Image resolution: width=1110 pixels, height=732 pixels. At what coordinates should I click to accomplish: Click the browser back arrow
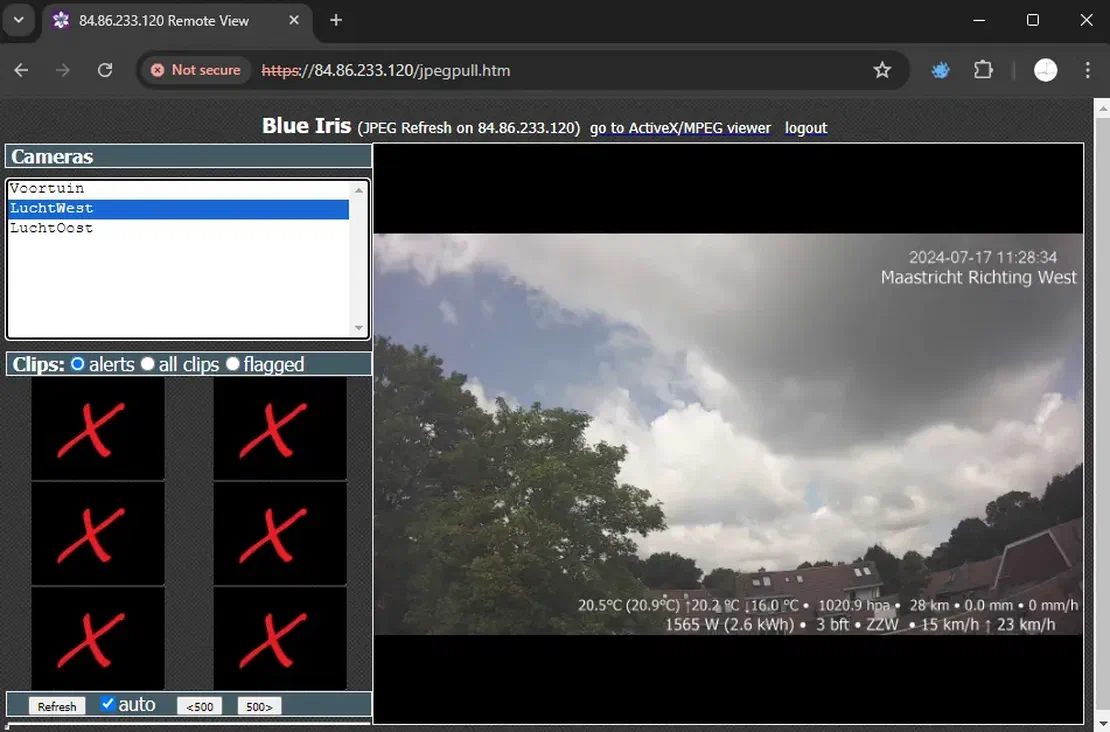pyautogui.click(x=21, y=70)
